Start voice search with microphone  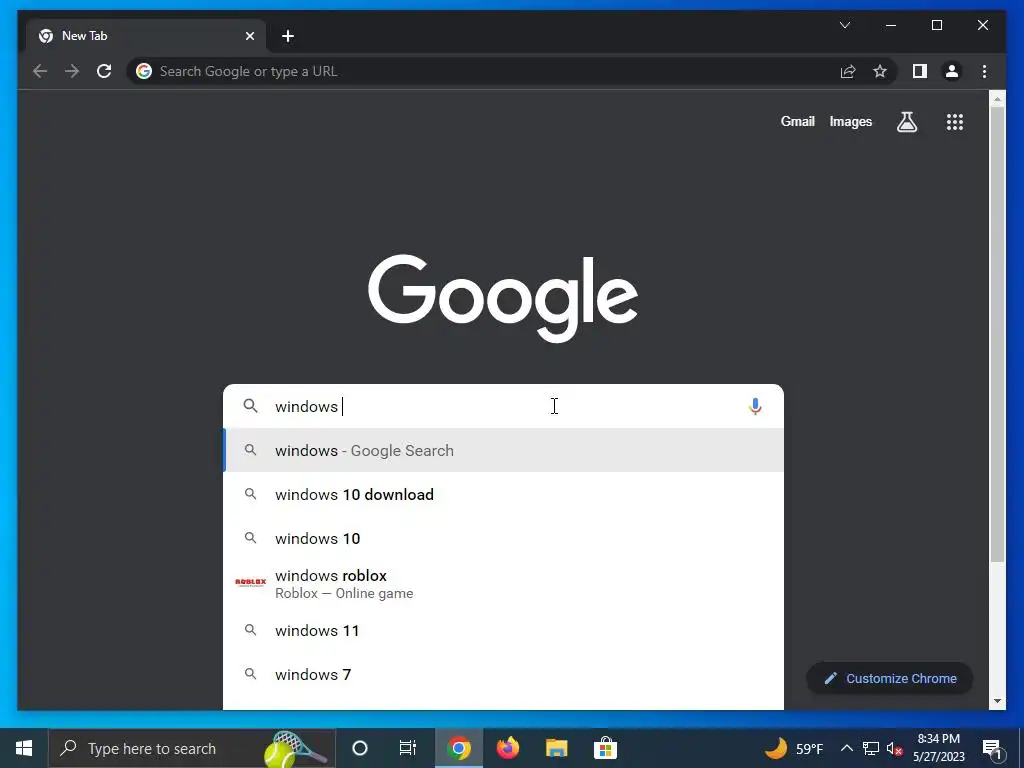755,406
